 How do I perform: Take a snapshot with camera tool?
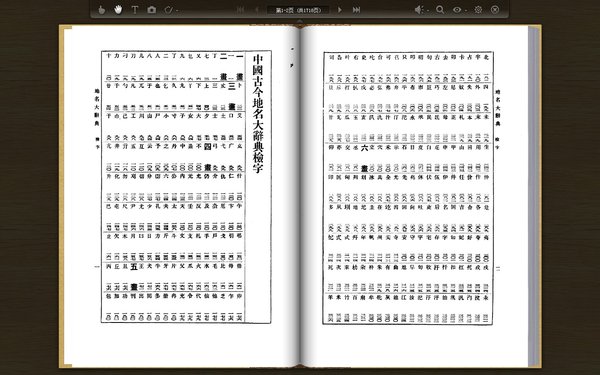pos(152,10)
